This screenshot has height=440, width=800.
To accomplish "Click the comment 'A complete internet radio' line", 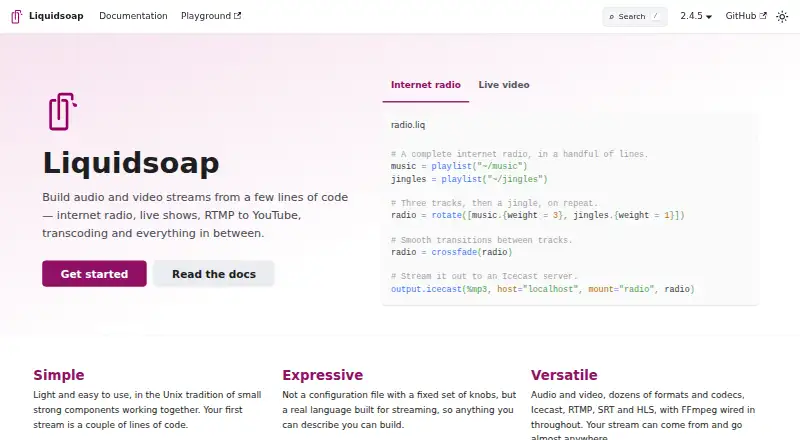I will (519, 154).
